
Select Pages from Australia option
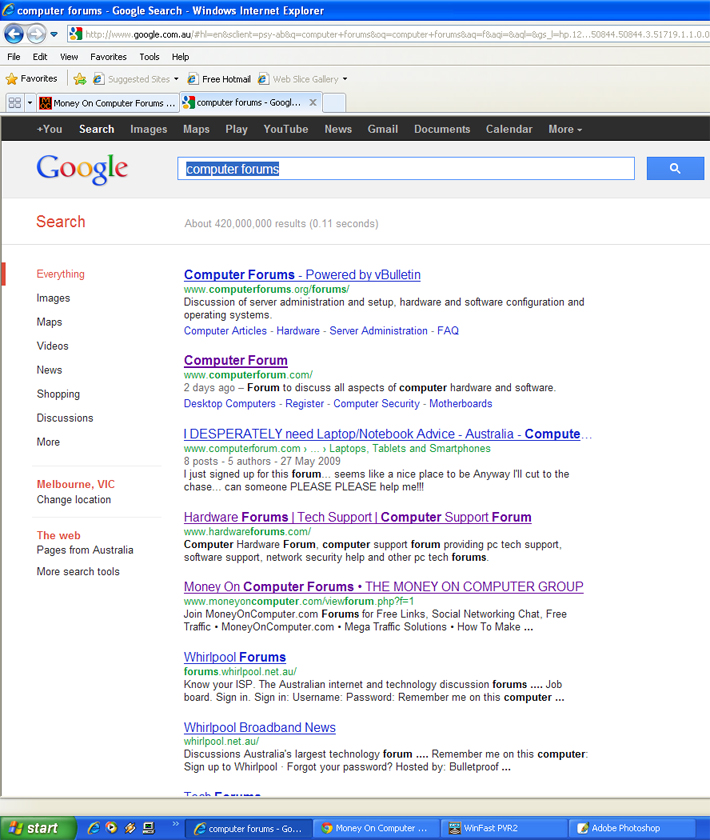(x=85, y=550)
